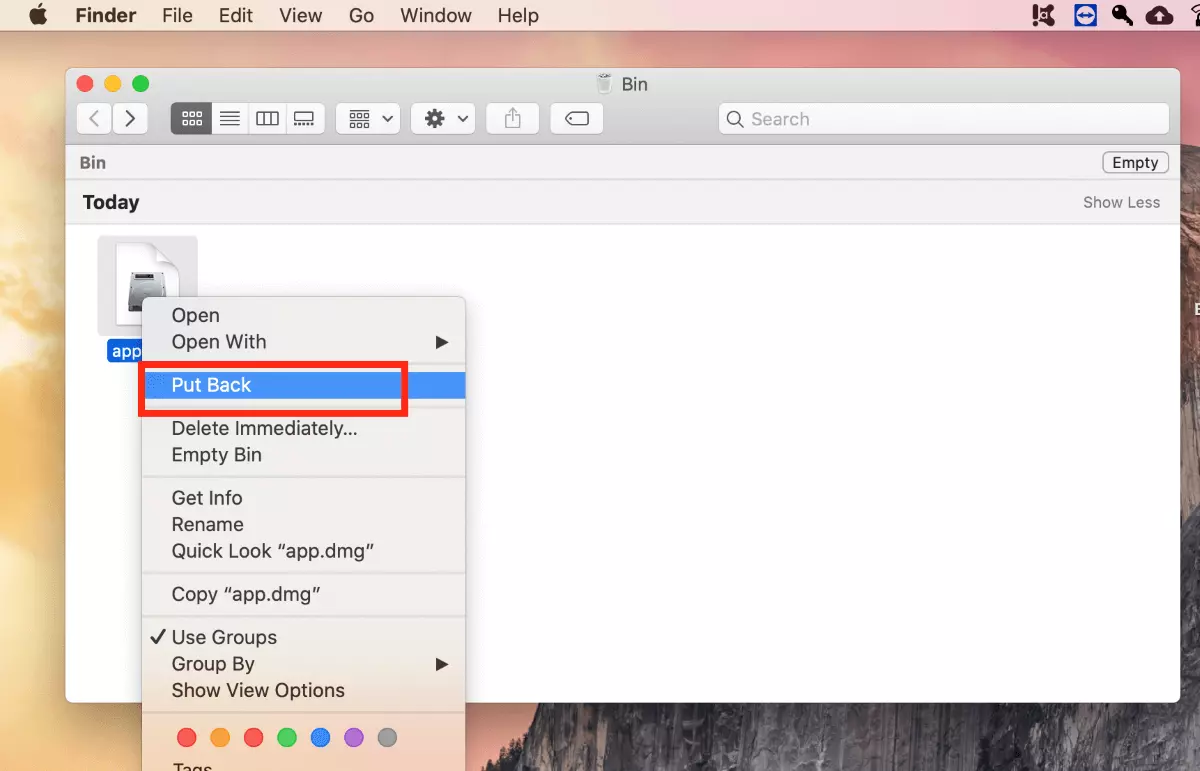The width and height of the screenshot is (1200, 771).
Task: Open the View menu
Action: pyautogui.click(x=301, y=15)
